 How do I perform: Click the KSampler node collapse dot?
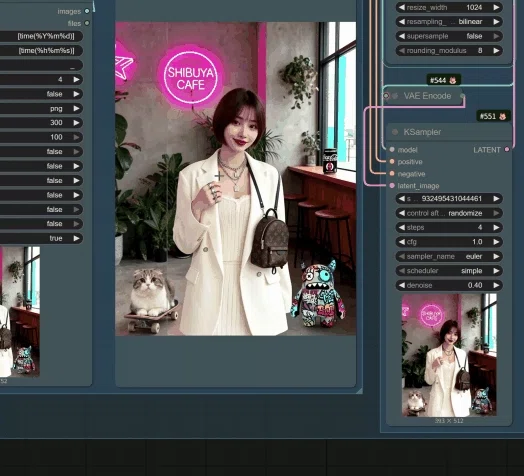tap(395, 132)
